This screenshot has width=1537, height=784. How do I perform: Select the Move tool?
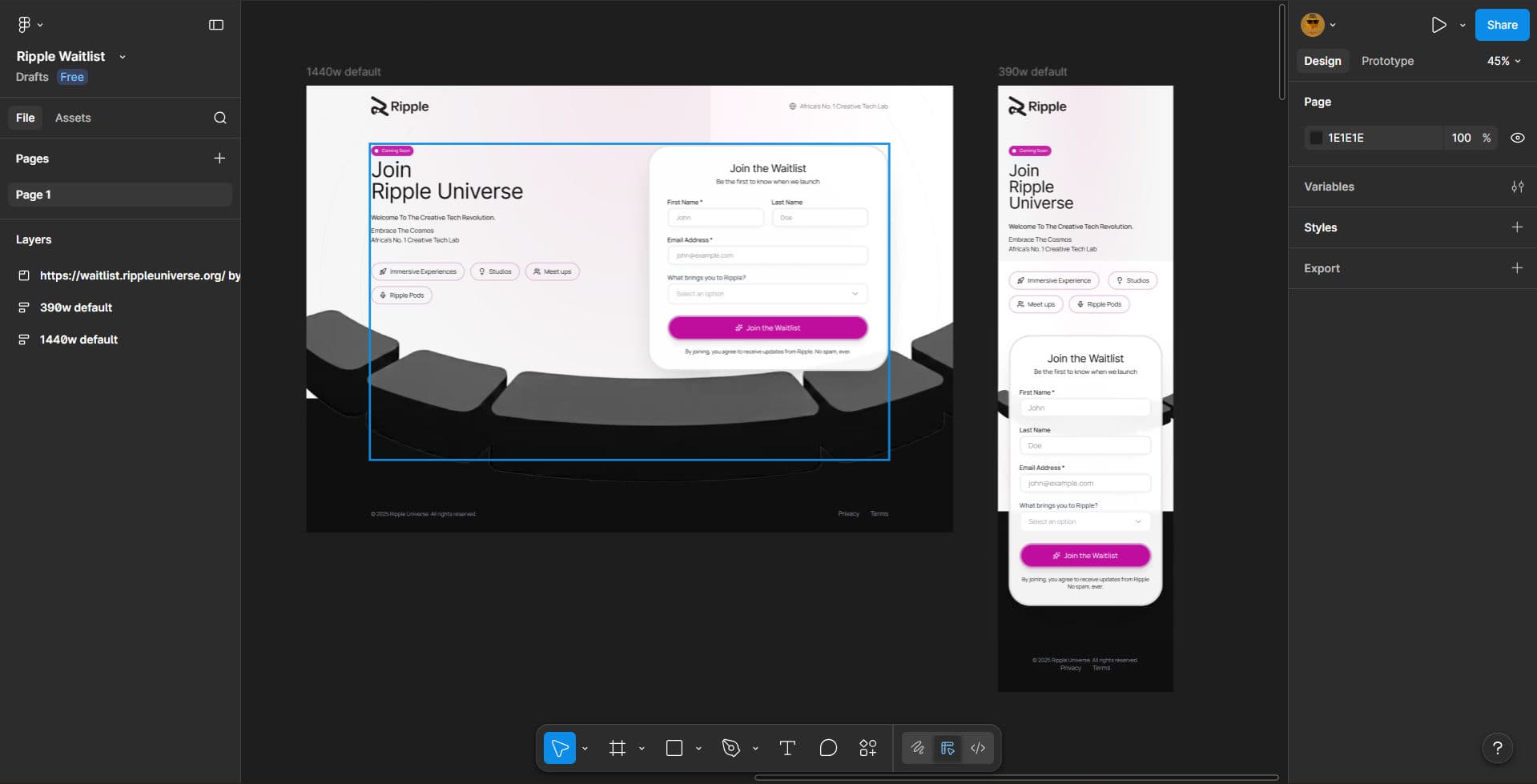click(560, 748)
